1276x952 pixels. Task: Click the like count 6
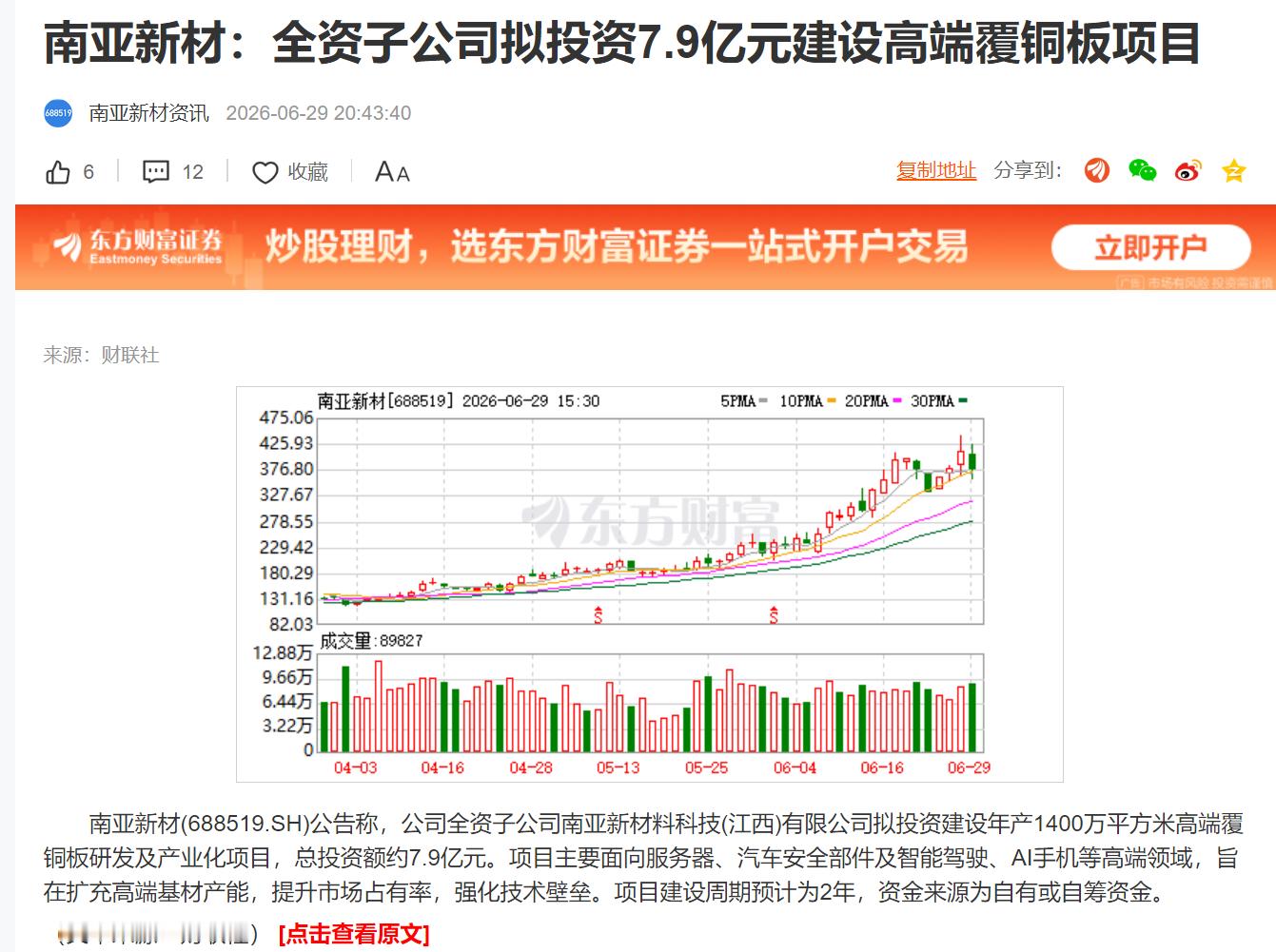click(x=88, y=172)
